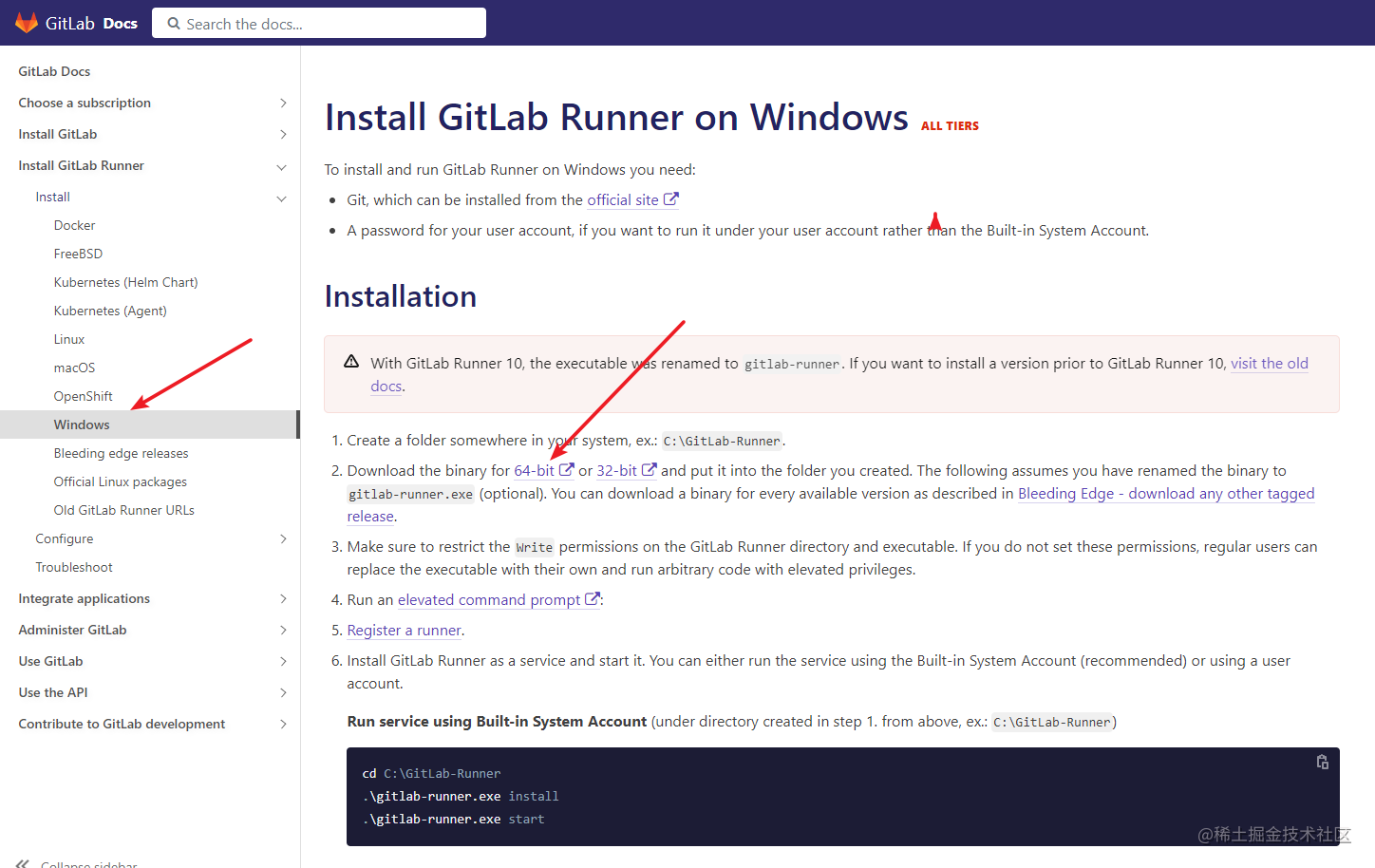Click code line gitlab-runner.exe start
The image size is (1375, 868).
pyautogui.click(x=454, y=819)
